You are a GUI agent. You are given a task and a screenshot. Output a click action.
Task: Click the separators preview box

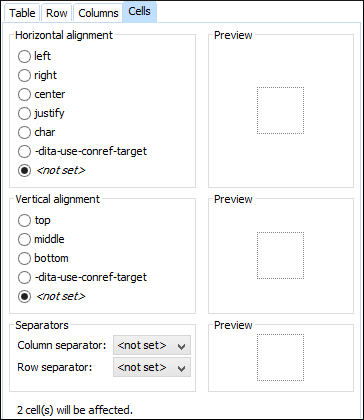280,357
